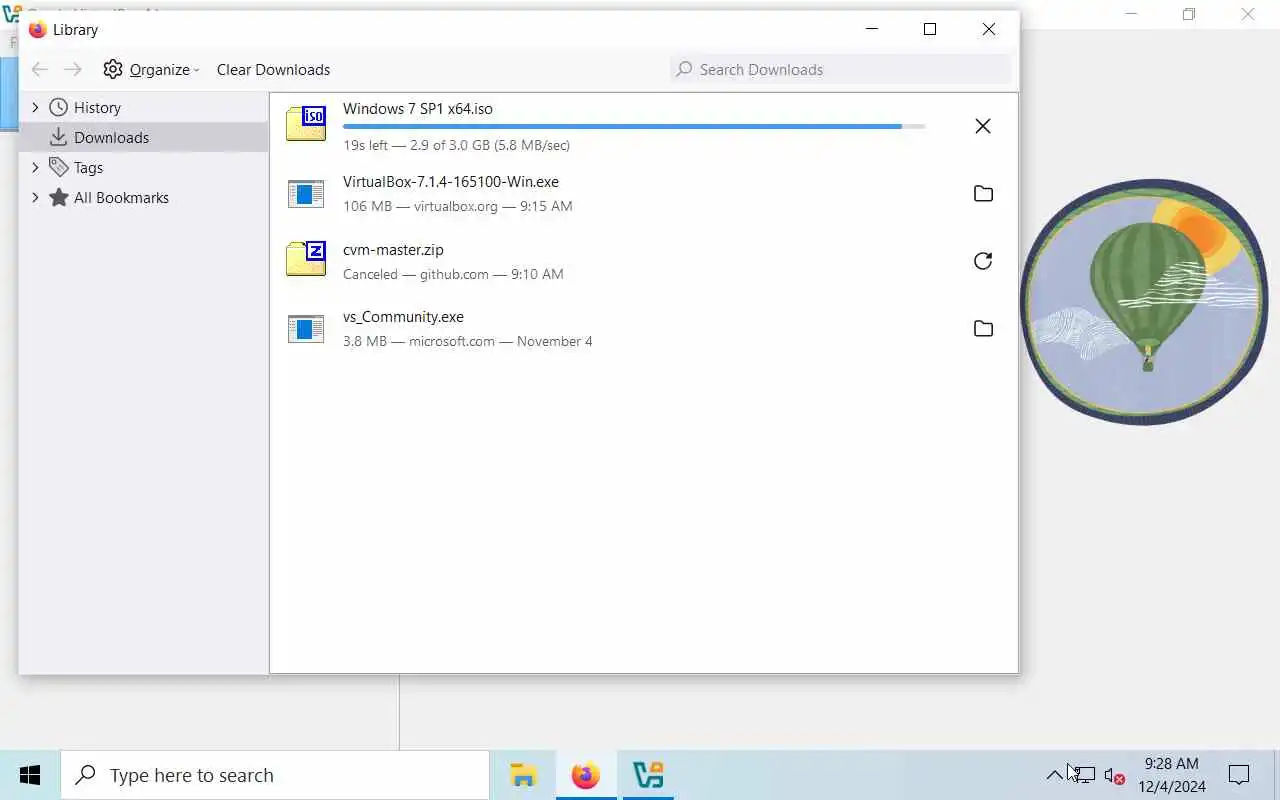Retry the cvm-master.zip download
The height and width of the screenshot is (800, 1280).
point(983,261)
